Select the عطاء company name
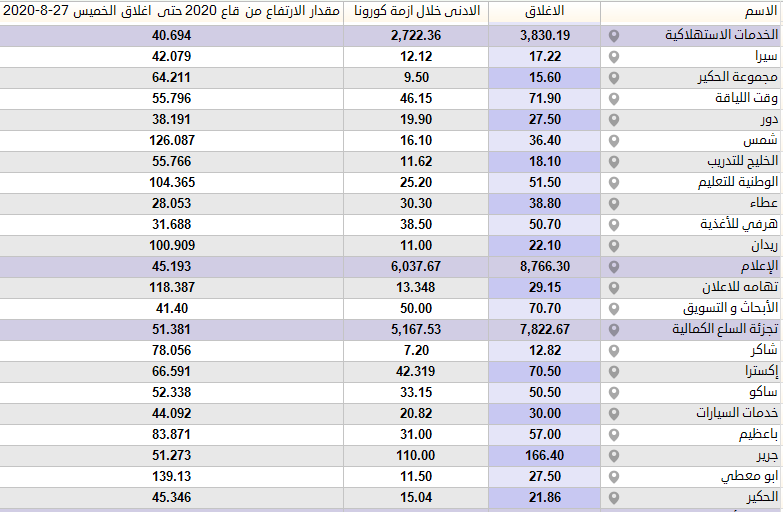 tap(764, 203)
